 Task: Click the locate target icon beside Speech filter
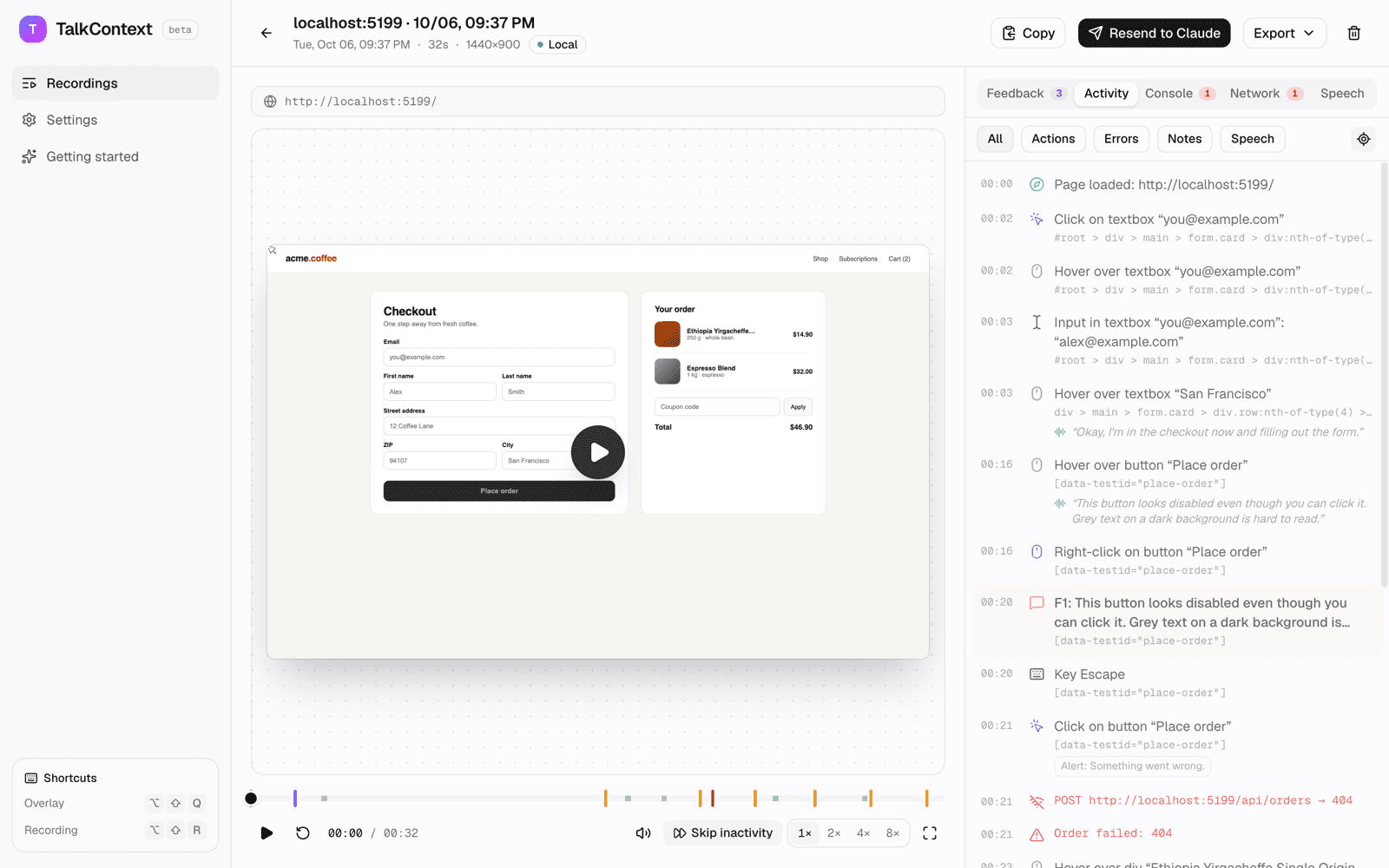click(1364, 139)
